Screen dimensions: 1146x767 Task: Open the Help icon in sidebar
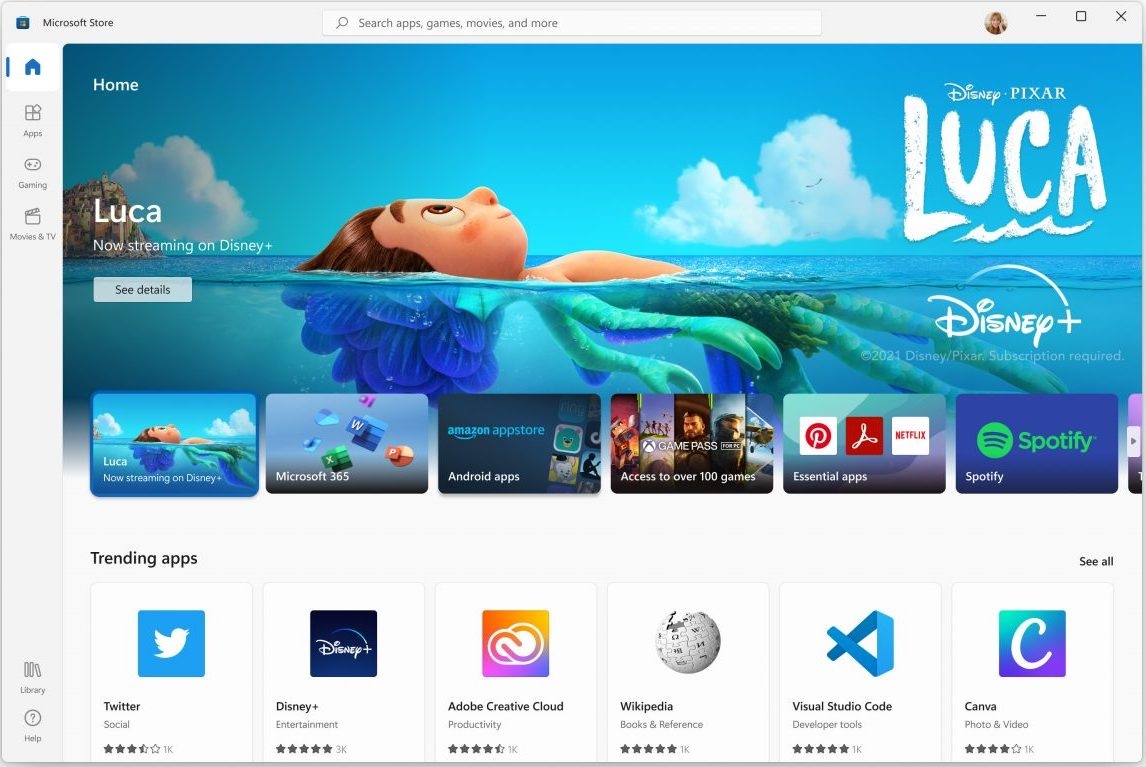pos(32,724)
